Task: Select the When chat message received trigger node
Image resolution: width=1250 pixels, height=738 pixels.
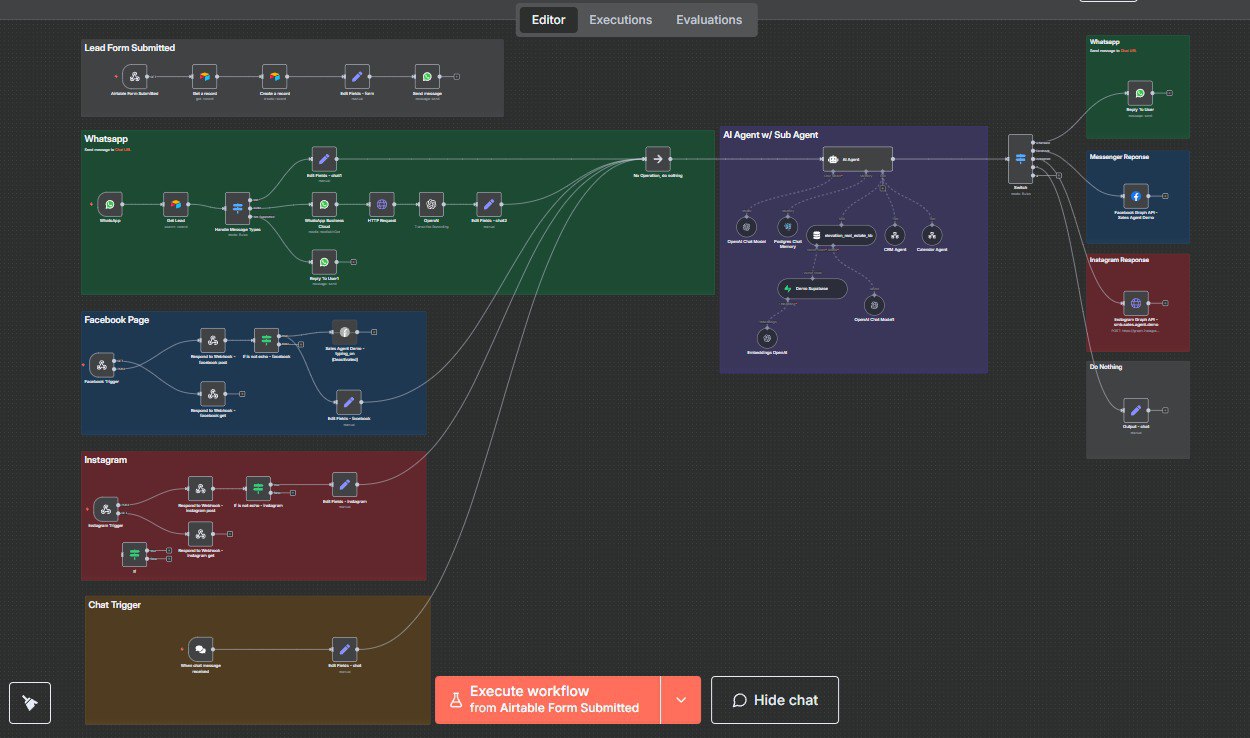Action: pyautogui.click(x=200, y=649)
